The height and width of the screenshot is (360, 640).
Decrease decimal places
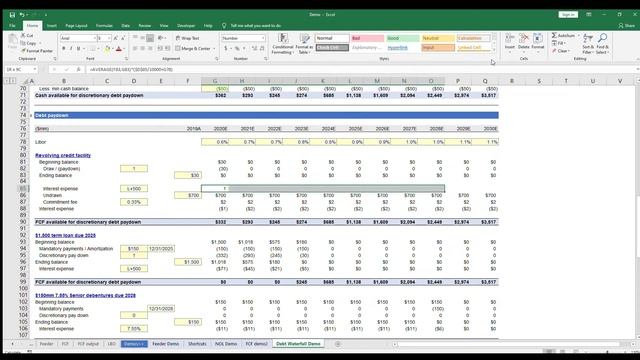[262, 49]
